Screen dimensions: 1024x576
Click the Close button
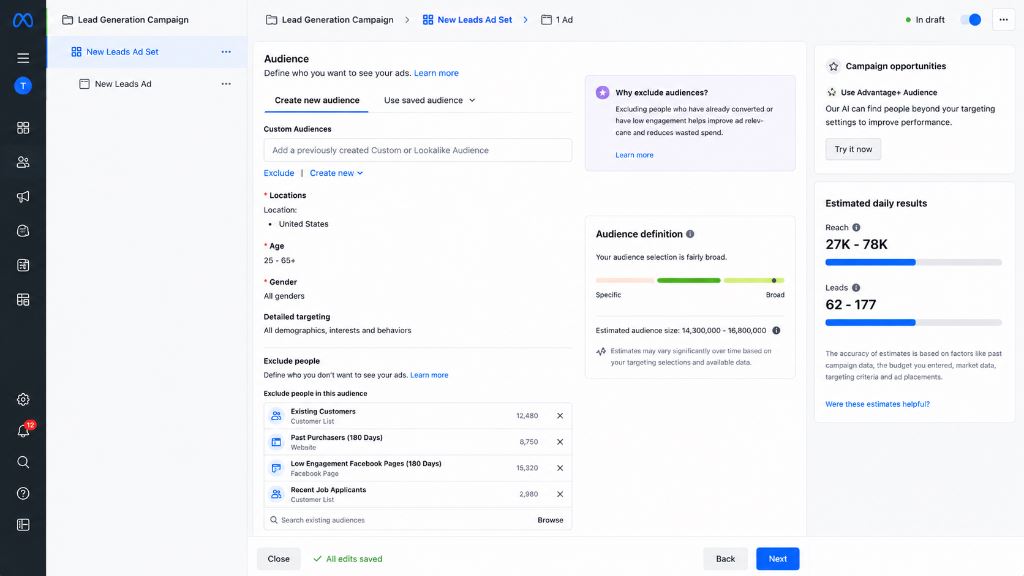pos(278,559)
